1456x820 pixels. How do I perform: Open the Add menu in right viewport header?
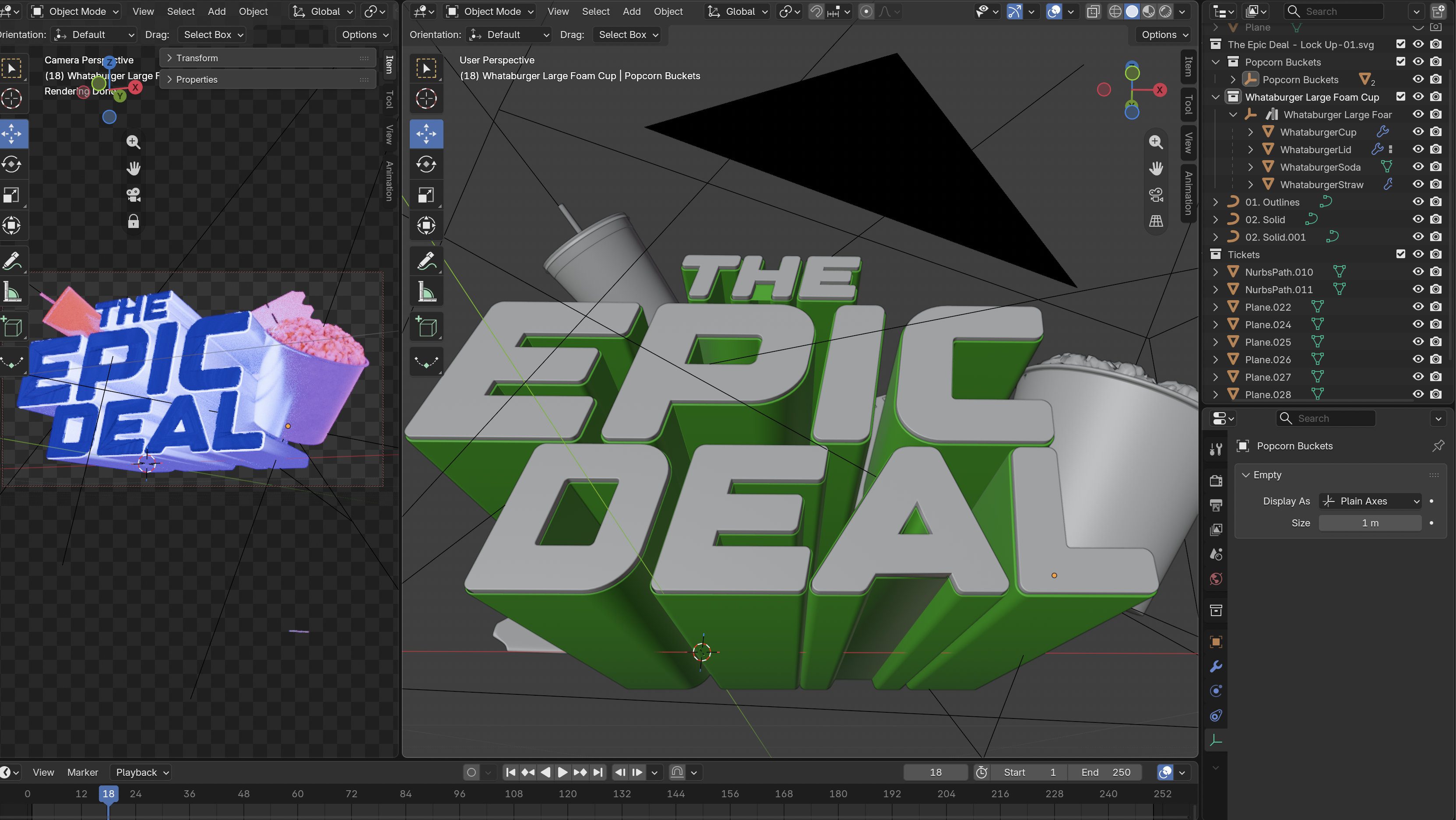pos(631,11)
